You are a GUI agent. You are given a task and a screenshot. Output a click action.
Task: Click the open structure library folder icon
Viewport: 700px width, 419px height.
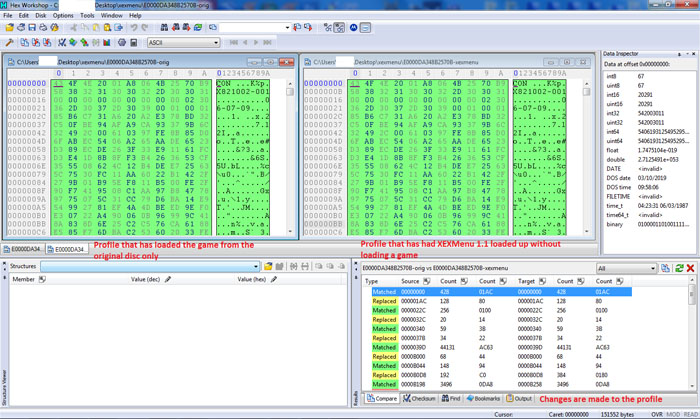tap(268, 267)
